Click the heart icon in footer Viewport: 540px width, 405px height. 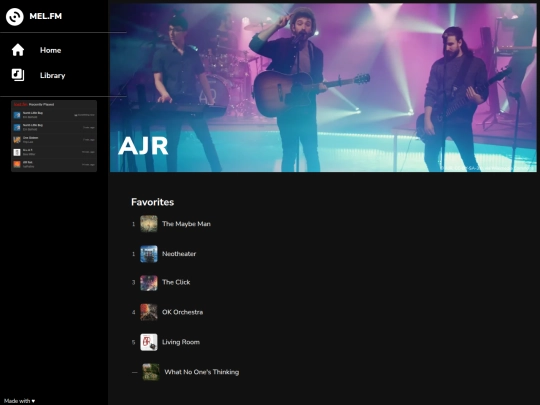pyautogui.click(x=33, y=401)
